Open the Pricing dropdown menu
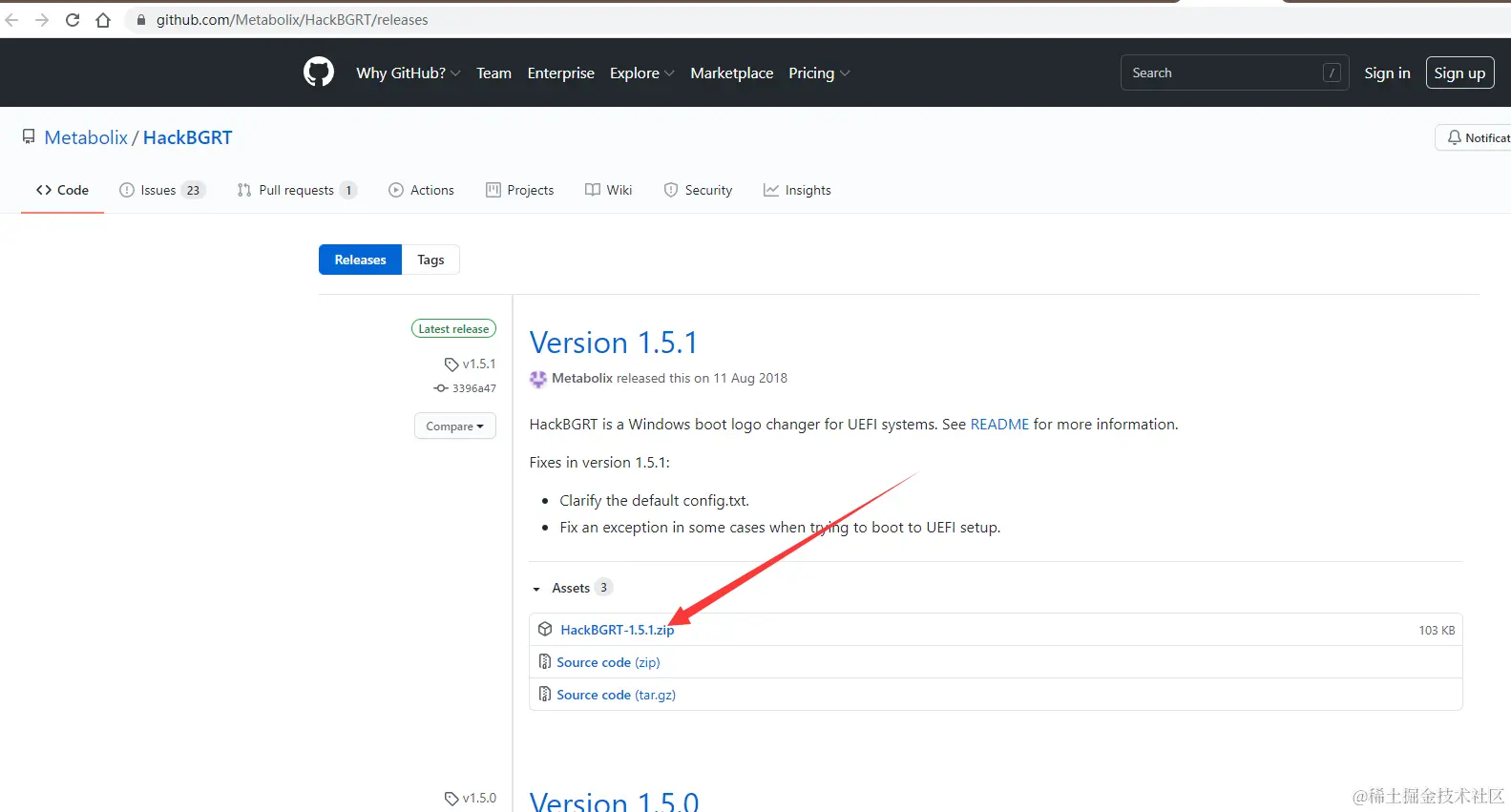Screen dimensions: 1511x812 point(819,73)
